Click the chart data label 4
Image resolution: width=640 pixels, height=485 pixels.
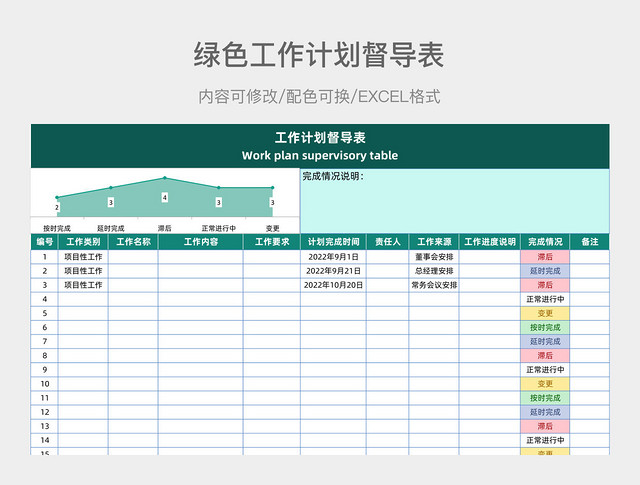pos(164,198)
